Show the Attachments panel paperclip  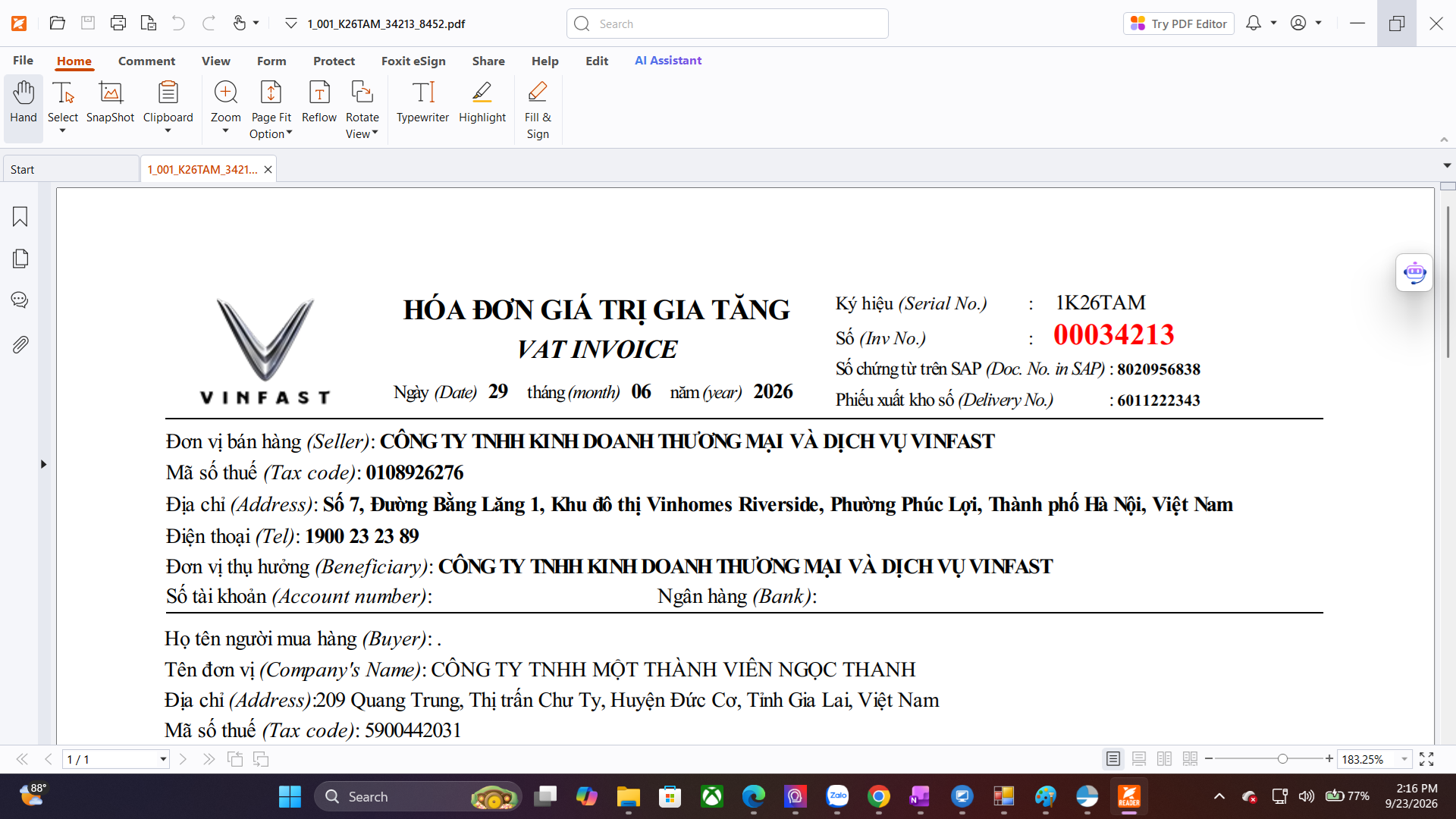coord(20,345)
